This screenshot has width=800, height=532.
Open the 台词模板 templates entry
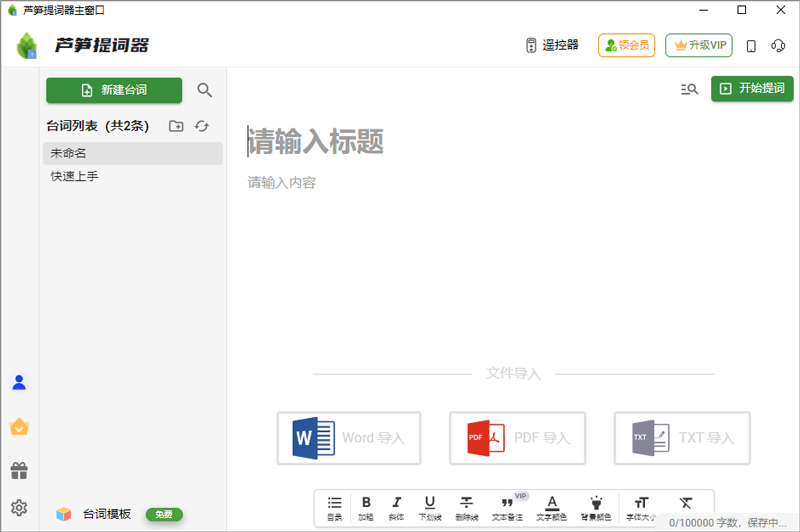coord(107,514)
